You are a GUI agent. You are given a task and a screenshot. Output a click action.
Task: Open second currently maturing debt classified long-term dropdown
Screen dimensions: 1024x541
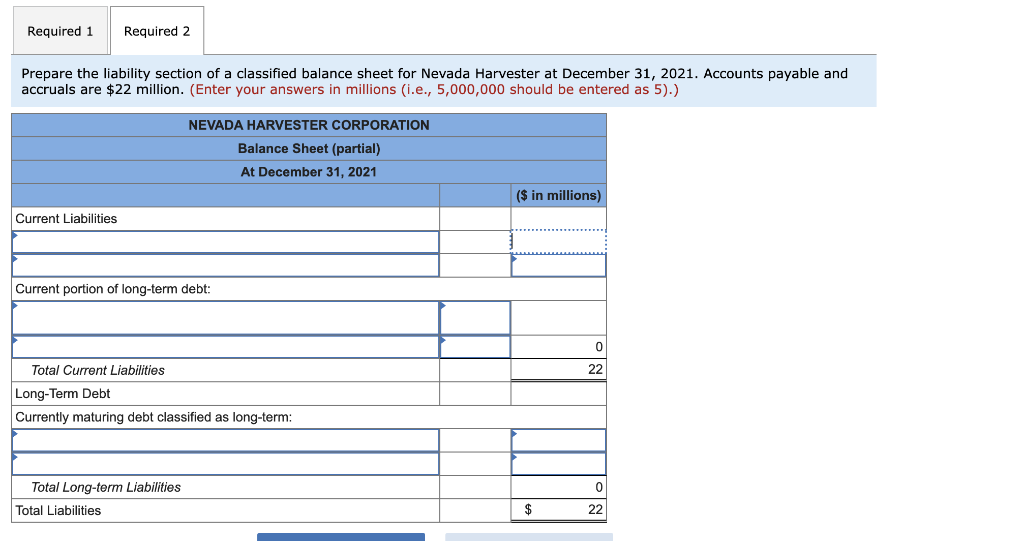click(225, 464)
